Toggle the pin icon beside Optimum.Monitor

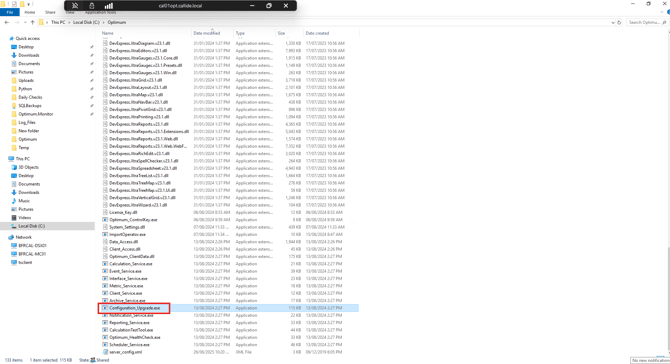click(x=91, y=114)
